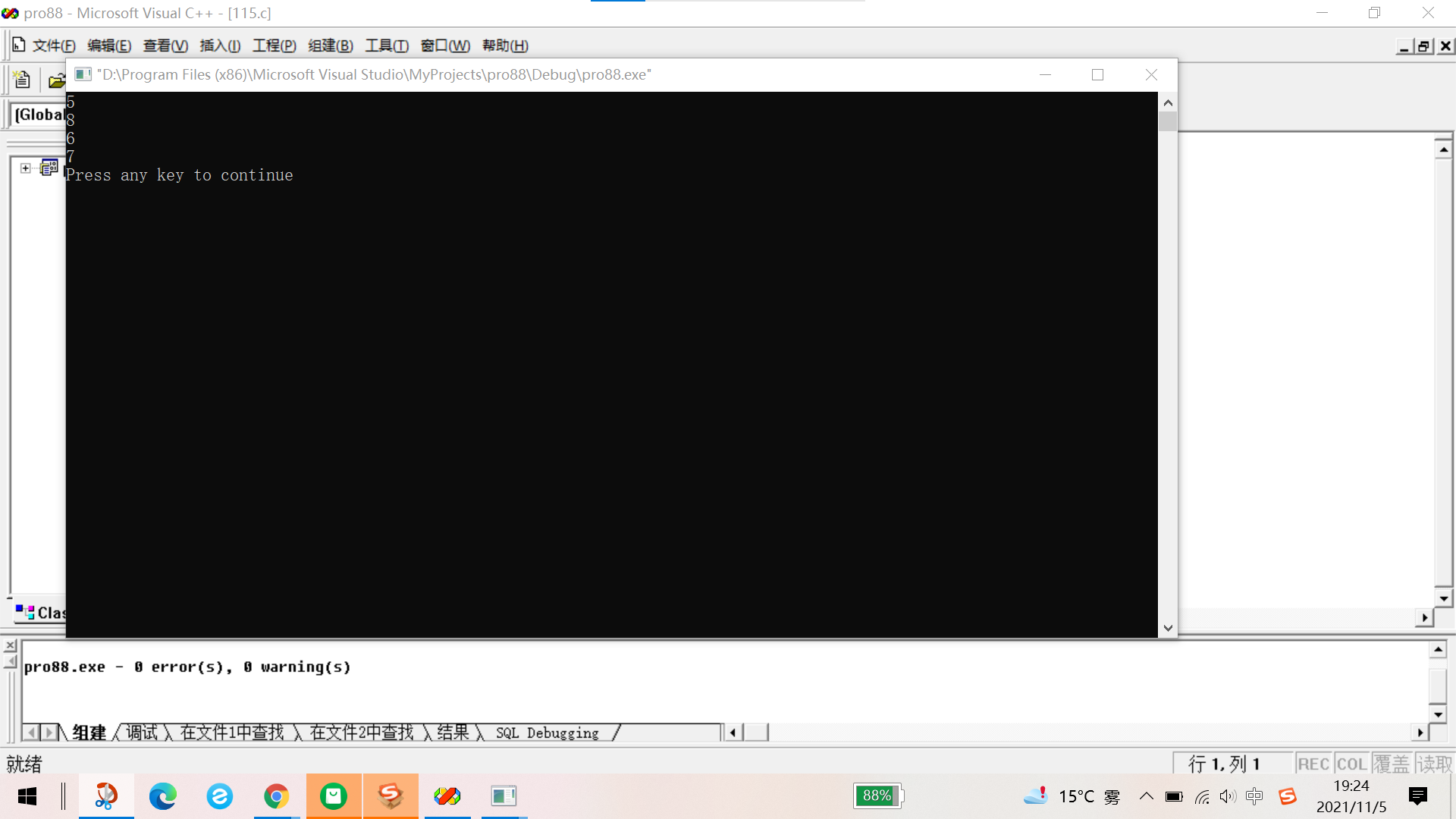Click the console window taskbar icon
Screen dimensions: 1456x819
[x=504, y=796]
